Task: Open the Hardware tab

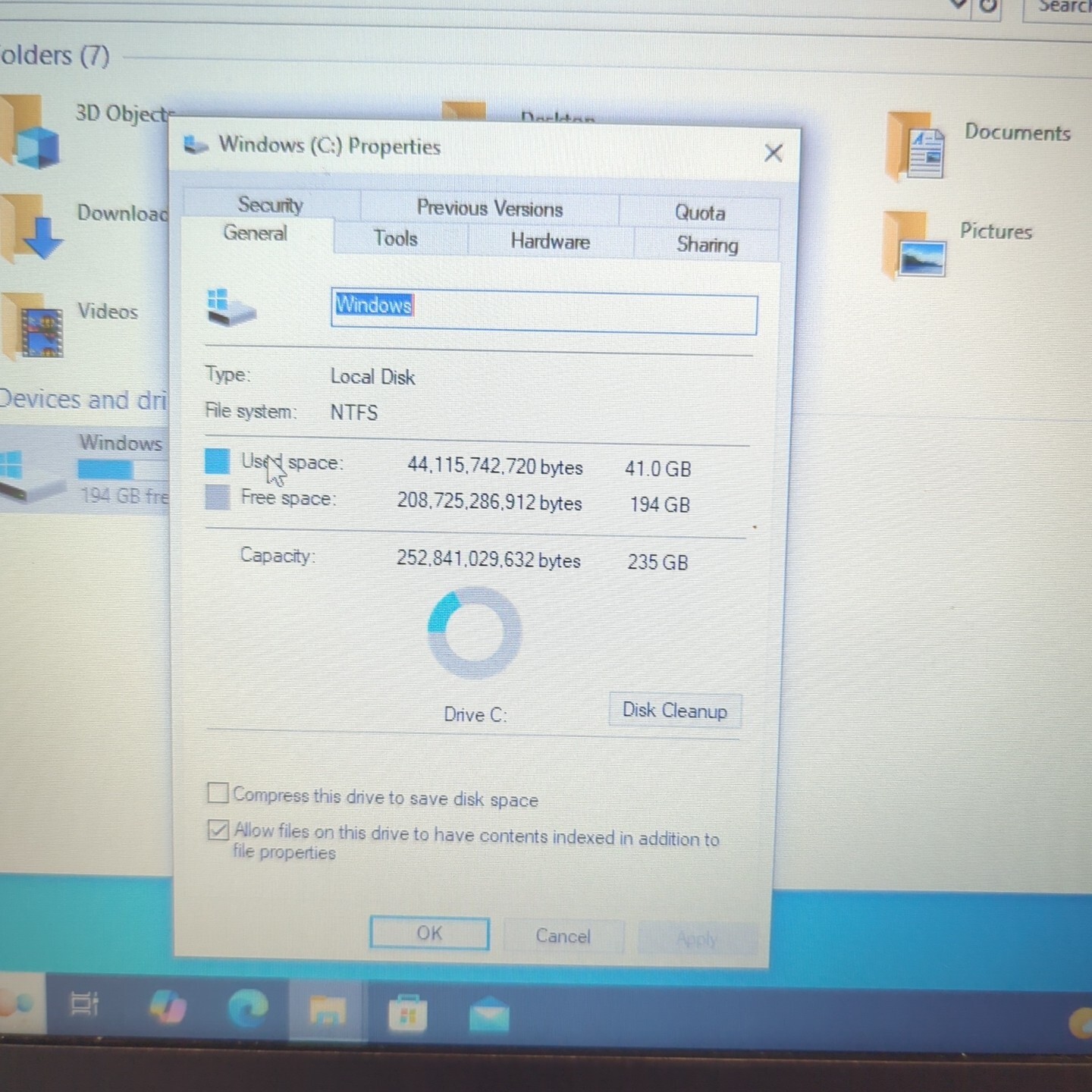Action: [551, 241]
